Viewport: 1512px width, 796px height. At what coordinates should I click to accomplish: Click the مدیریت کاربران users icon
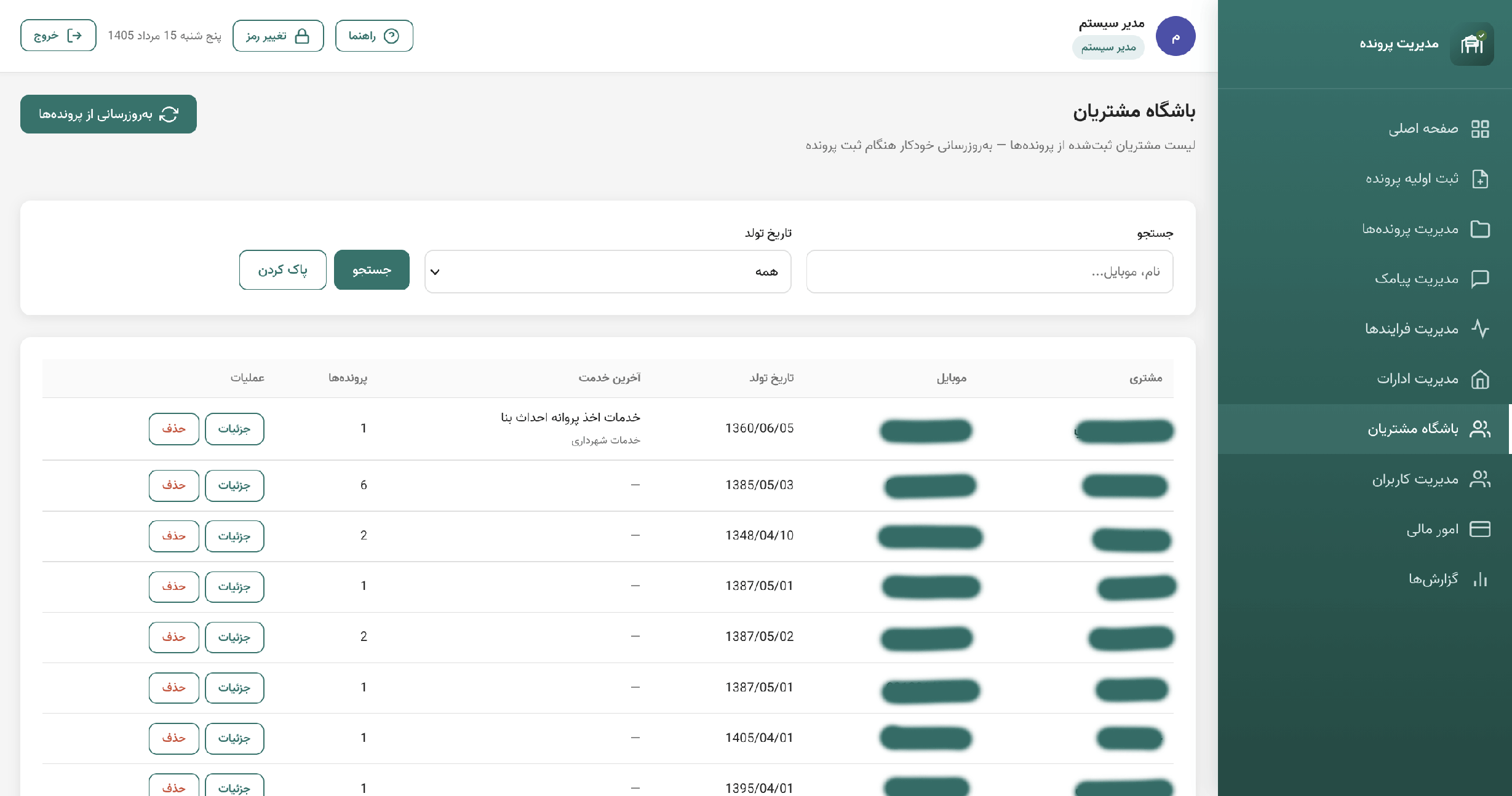tap(1480, 479)
